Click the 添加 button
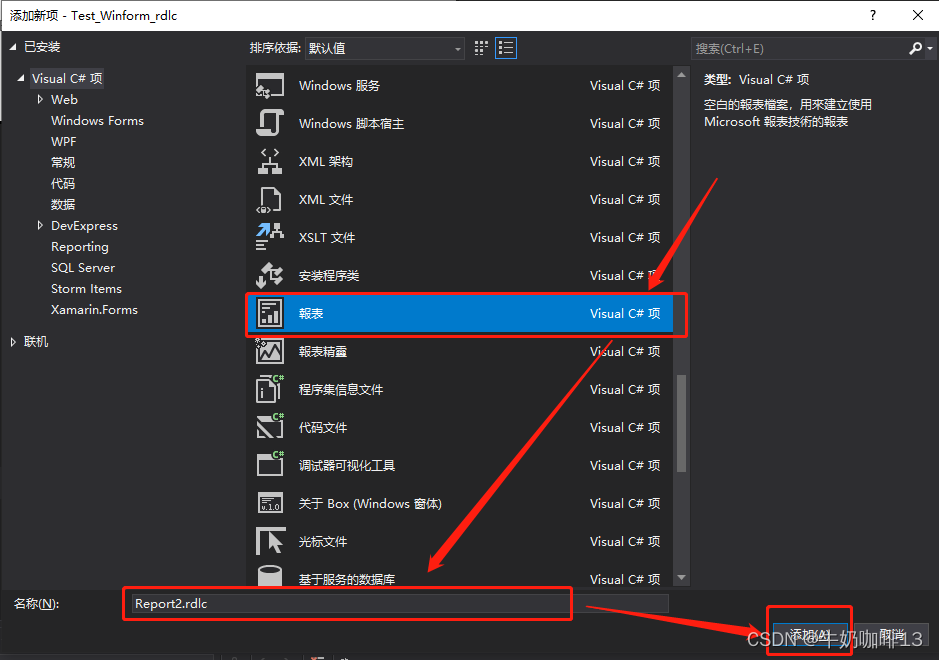The image size is (939, 660). pyautogui.click(x=810, y=635)
